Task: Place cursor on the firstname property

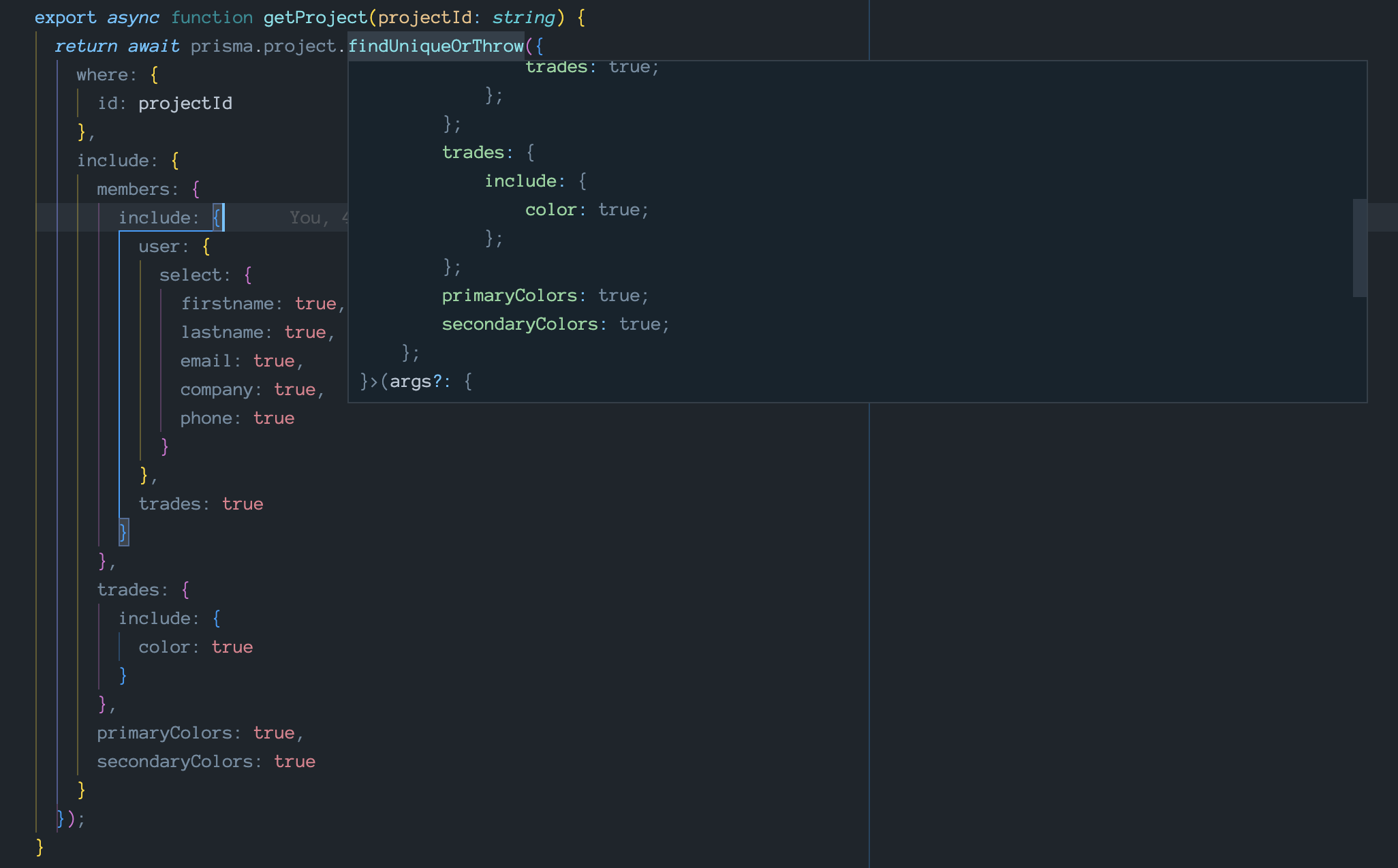Action: (226, 304)
